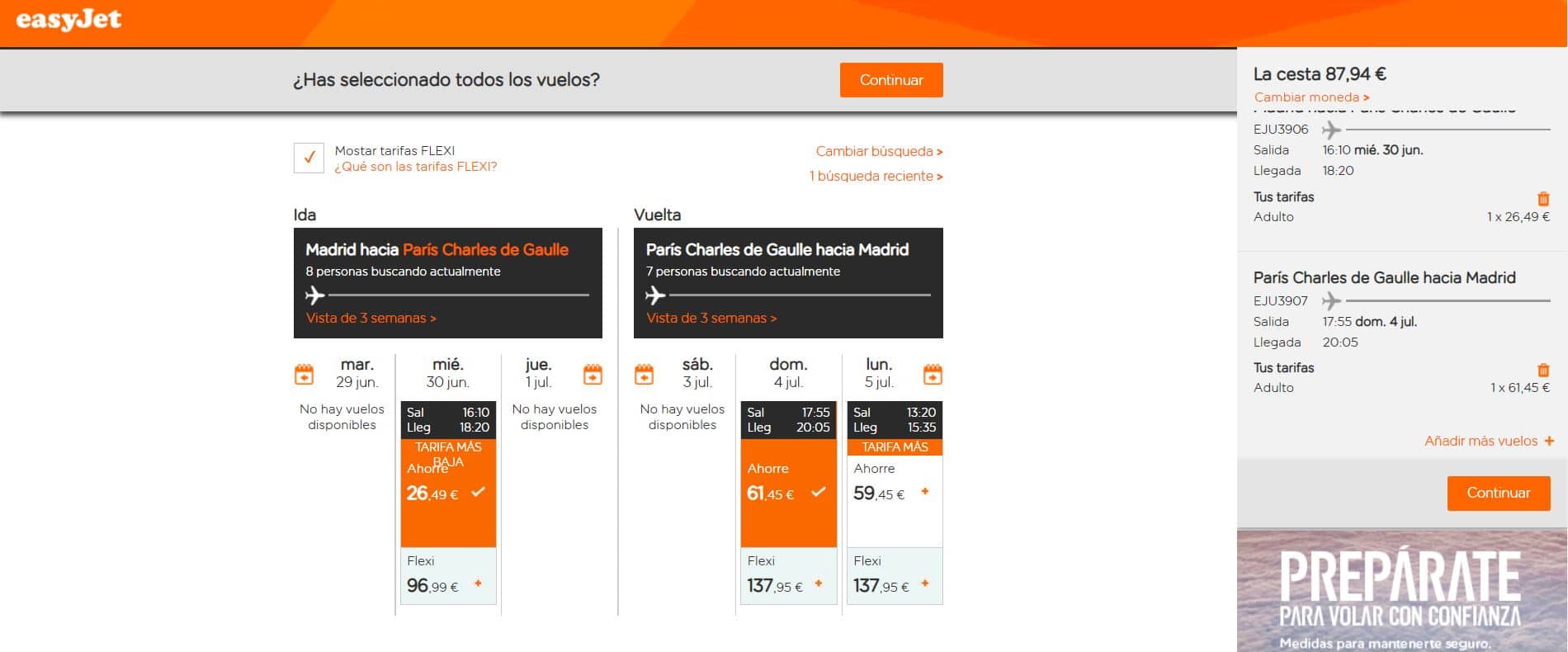
Task: Add Flexi 137,95 € plus icon on lun. 5 jul.
Action: 925,583
